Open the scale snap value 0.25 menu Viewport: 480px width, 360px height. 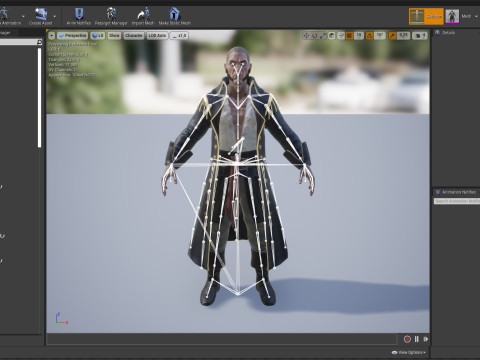(x=403, y=35)
